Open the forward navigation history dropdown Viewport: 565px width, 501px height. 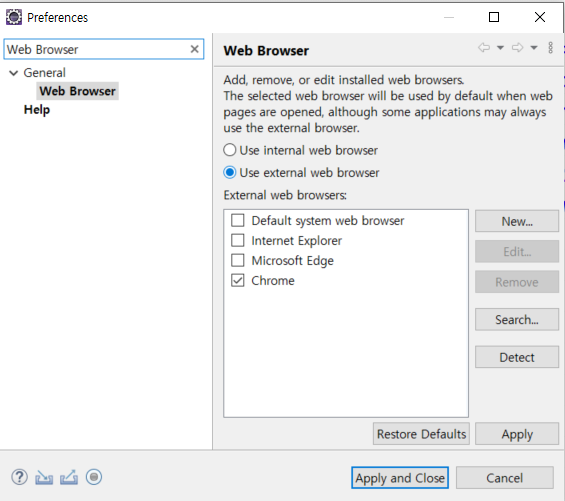click(534, 48)
